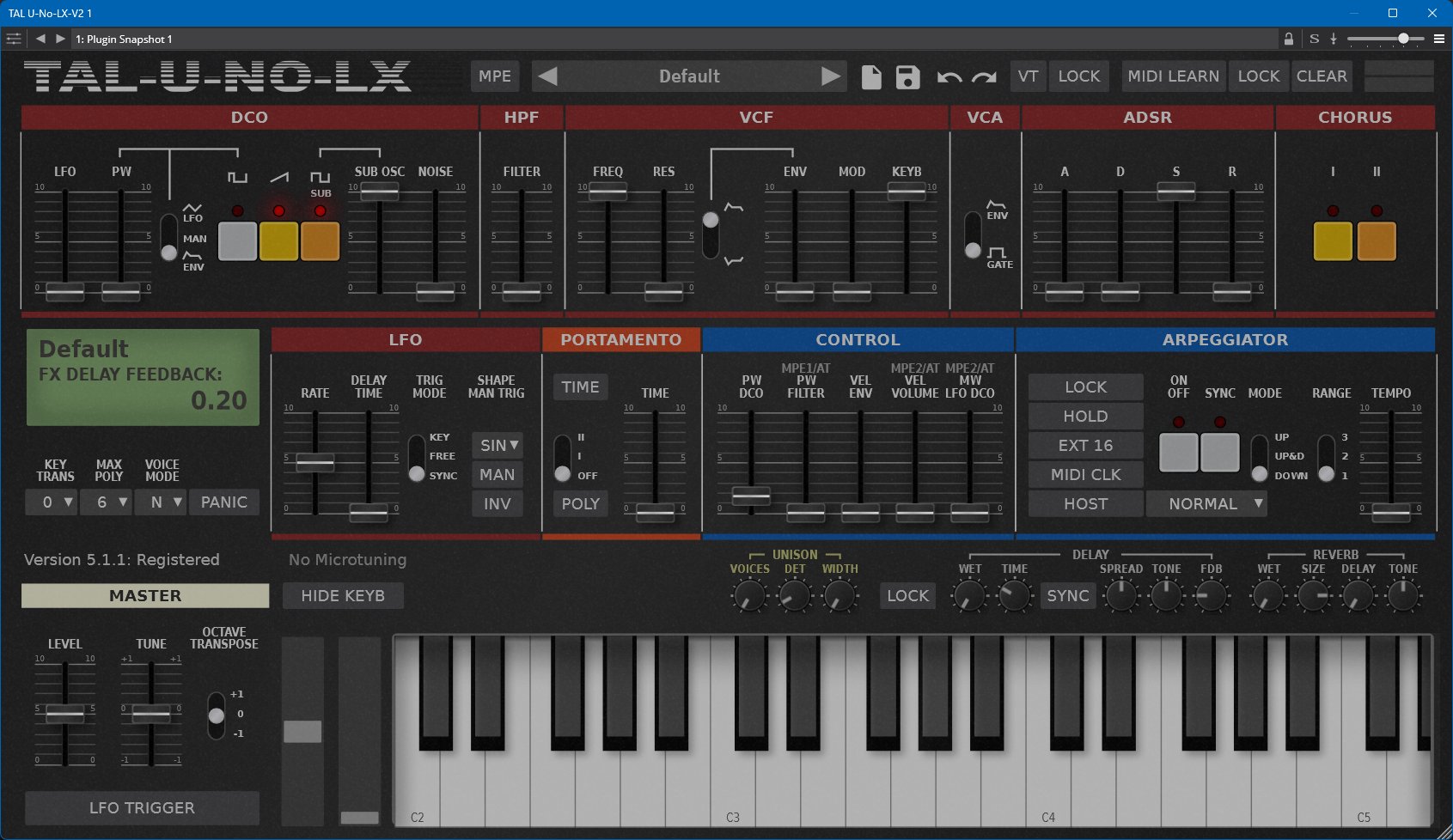Toggle the DCO sawtooth wave button

coord(278,240)
